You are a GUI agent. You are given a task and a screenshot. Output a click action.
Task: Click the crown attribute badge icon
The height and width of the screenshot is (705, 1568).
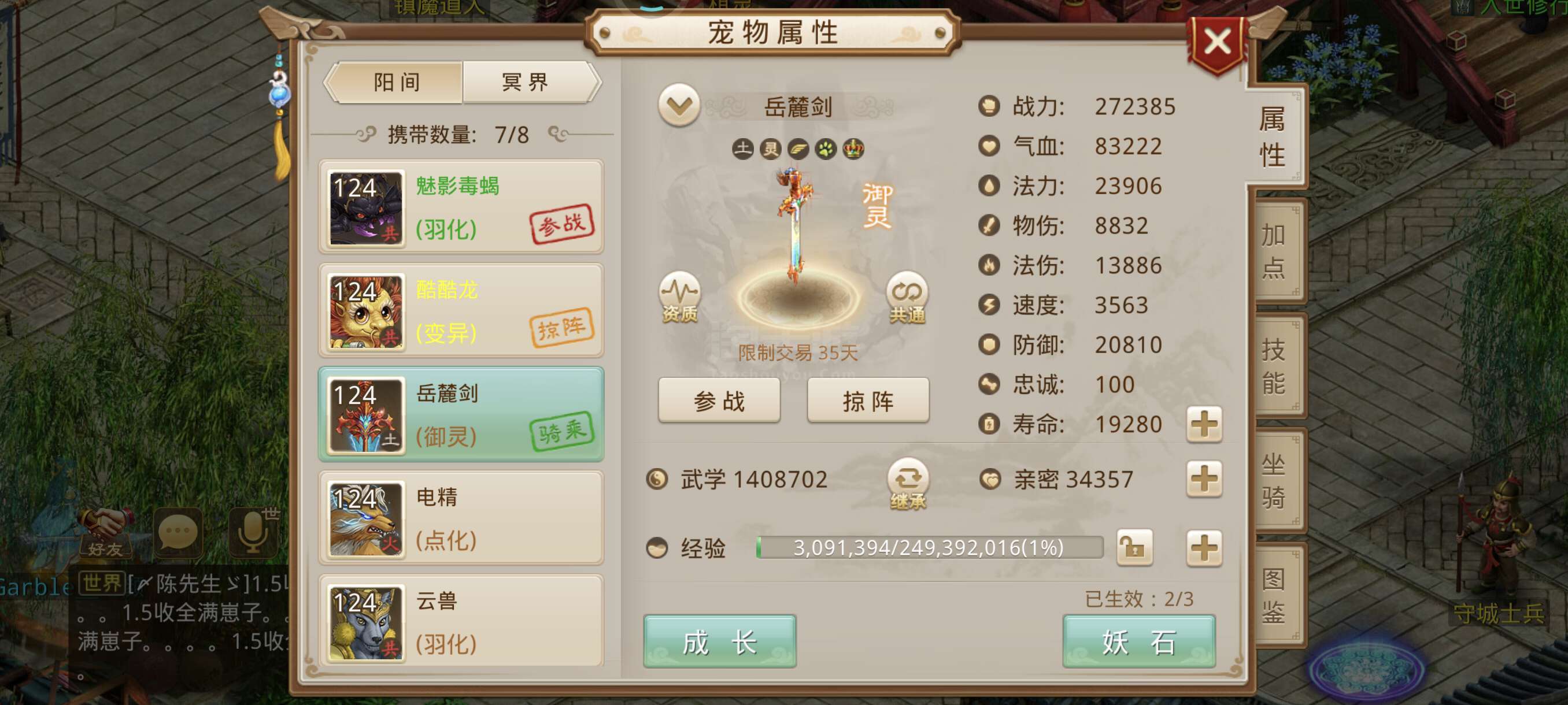point(853,149)
